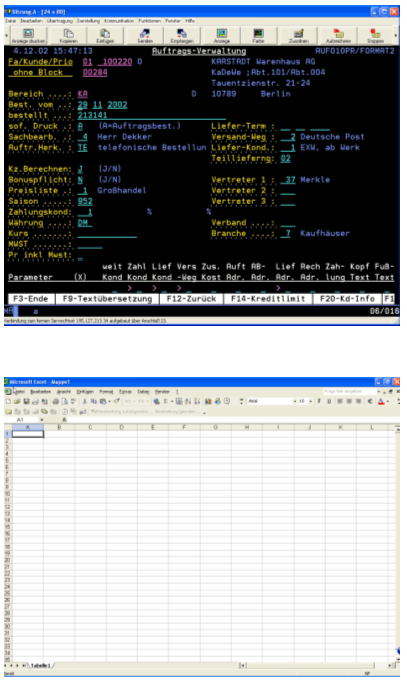407x684 pixels.
Task: Open the Arial font name dropdown
Action: [x=294, y=401]
